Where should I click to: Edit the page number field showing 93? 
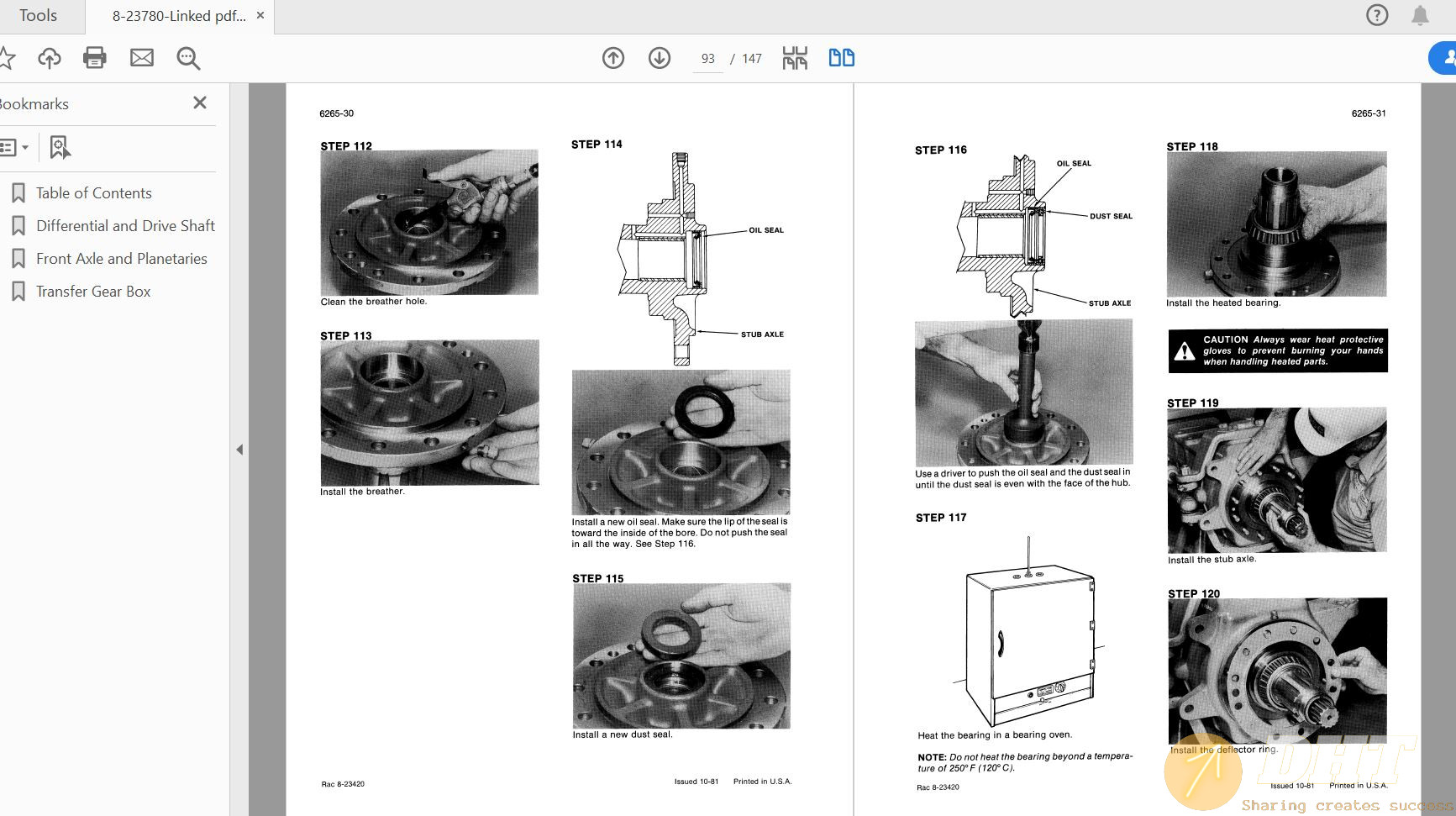(x=707, y=58)
